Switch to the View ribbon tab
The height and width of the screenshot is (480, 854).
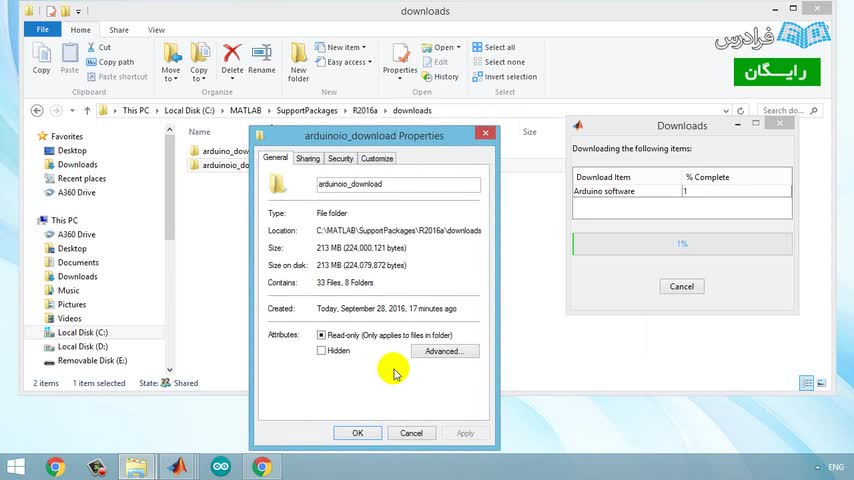[156, 30]
